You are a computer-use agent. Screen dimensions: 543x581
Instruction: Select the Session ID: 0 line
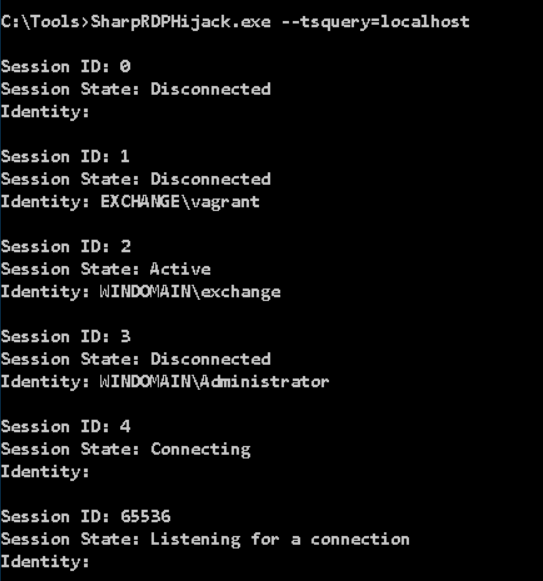pyautogui.click(x=66, y=67)
